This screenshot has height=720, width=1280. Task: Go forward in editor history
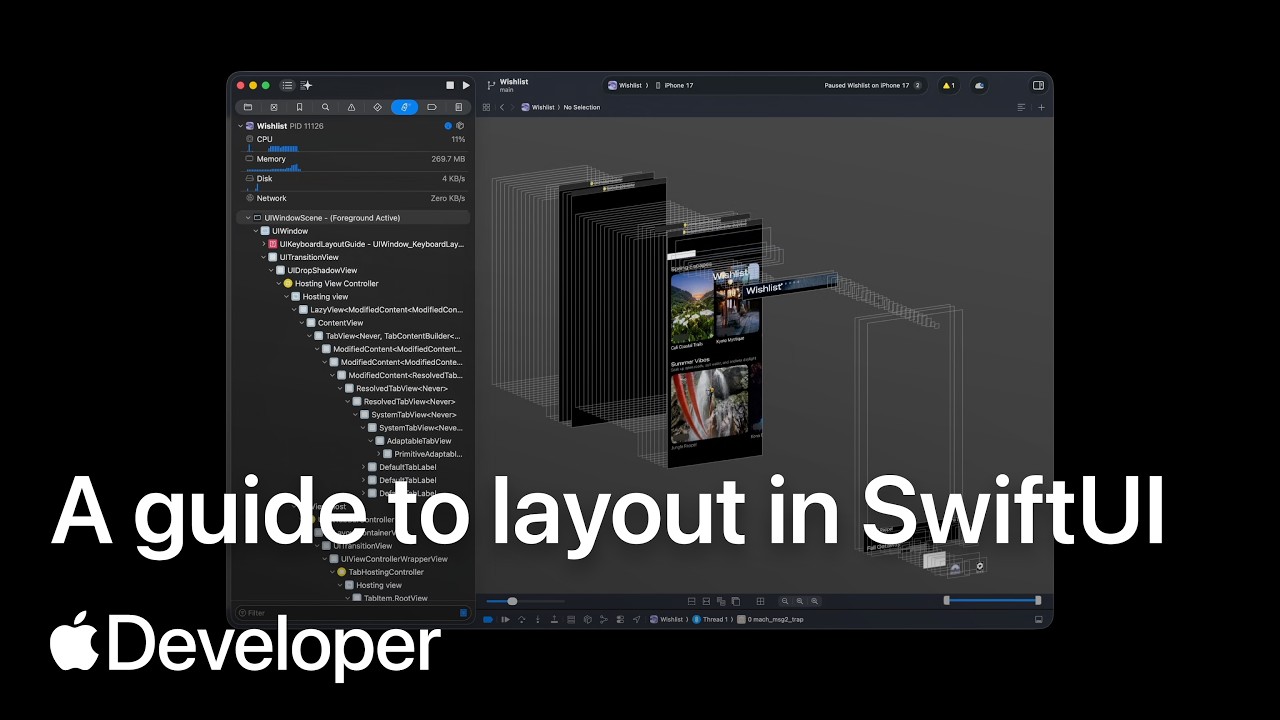point(513,107)
